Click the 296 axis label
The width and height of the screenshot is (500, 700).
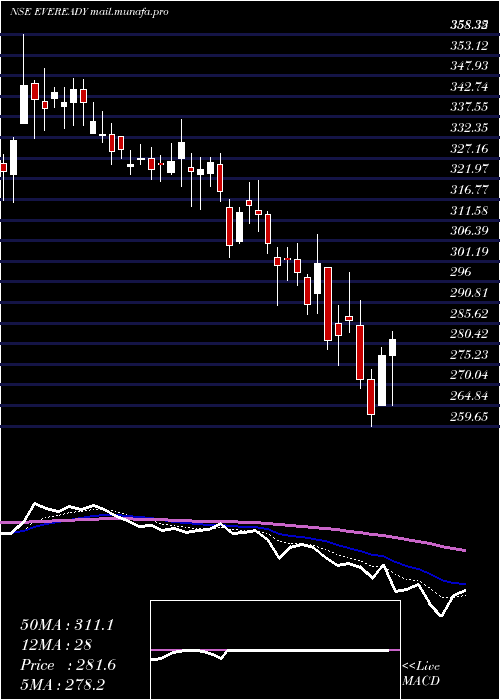[460, 272]
